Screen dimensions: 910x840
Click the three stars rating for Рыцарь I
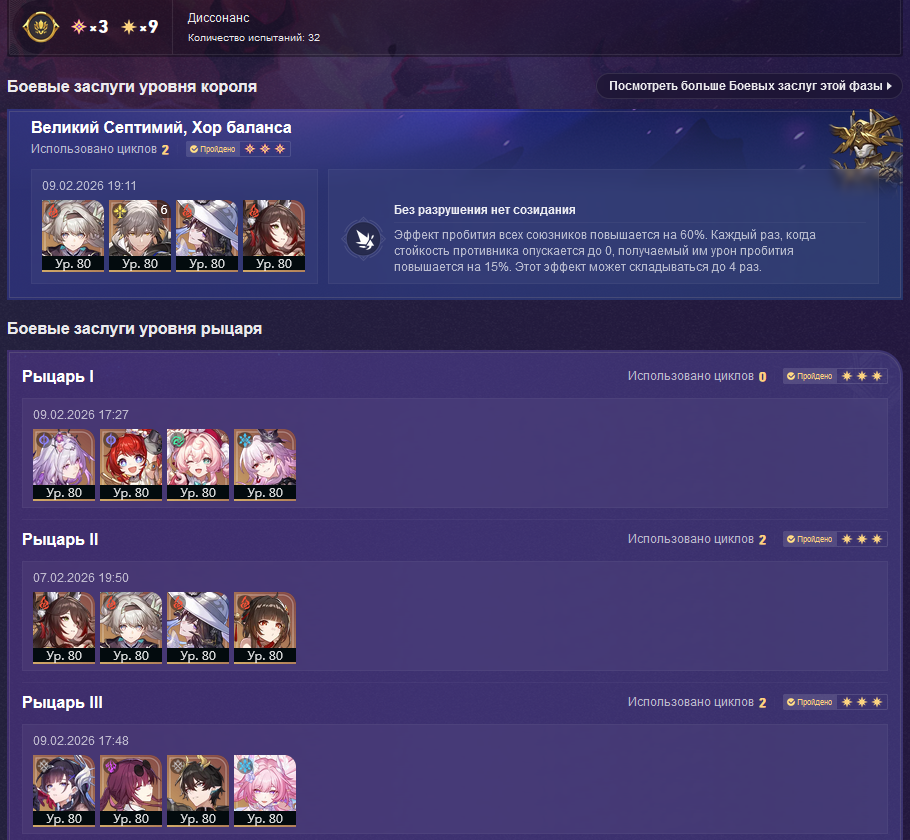(862, 376)
